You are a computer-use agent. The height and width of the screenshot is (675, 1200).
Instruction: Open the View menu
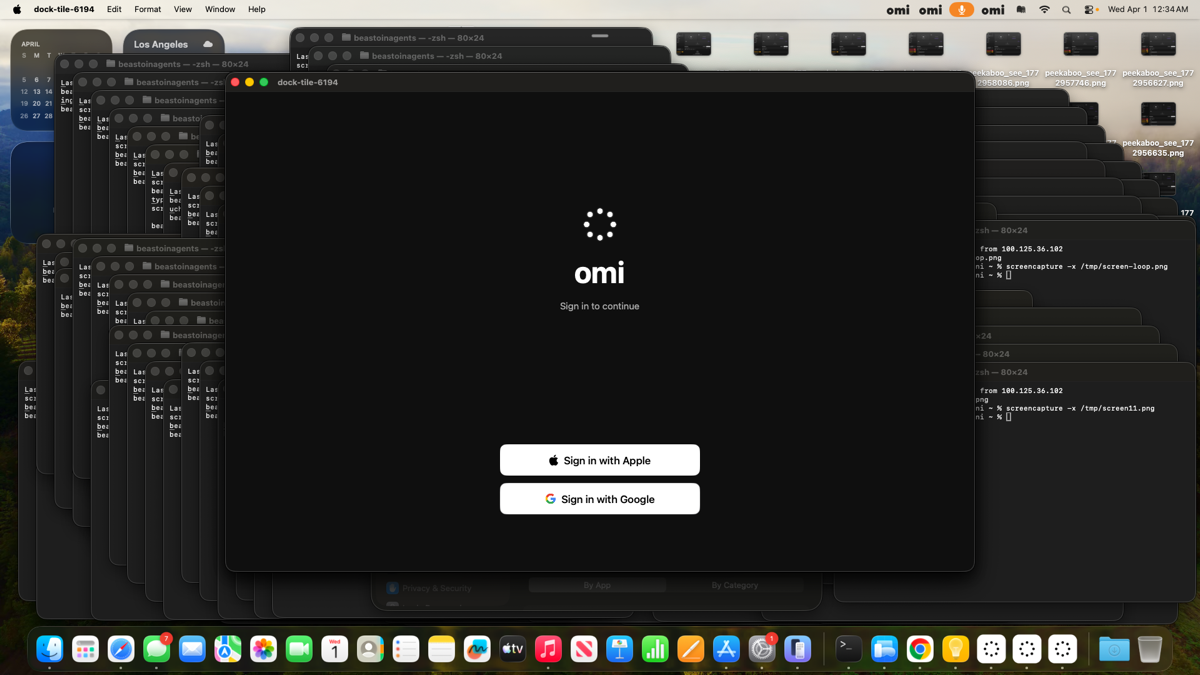tap(183, 9)
